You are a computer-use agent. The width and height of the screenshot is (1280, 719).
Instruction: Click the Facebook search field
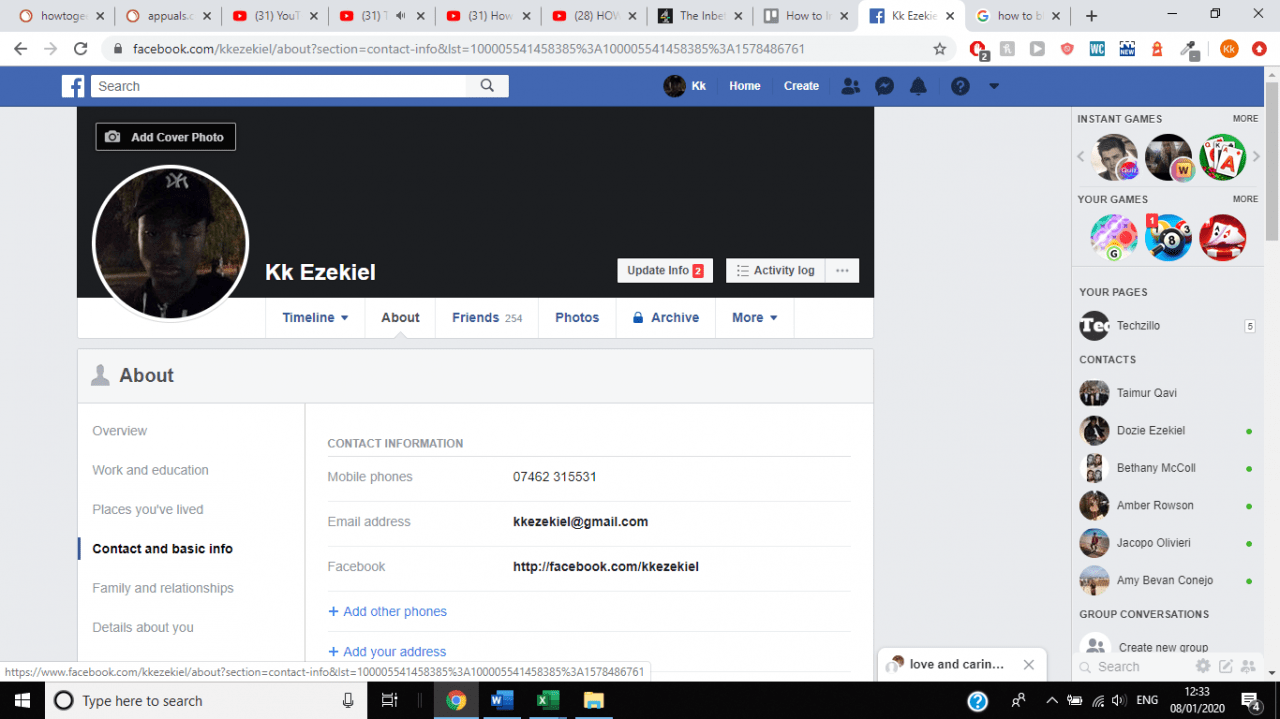[x=279, y=86]
